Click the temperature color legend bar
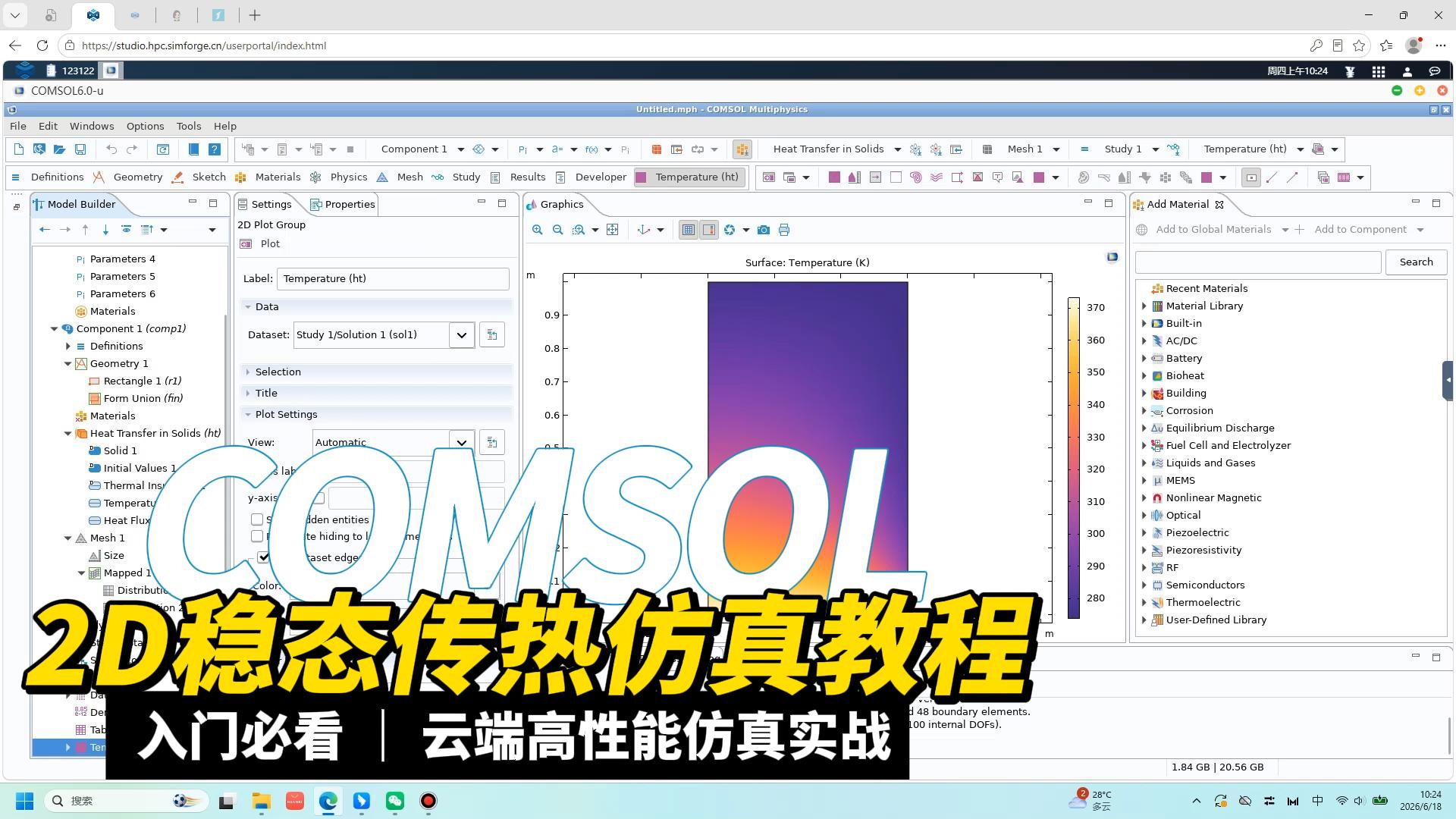The image size is (1456, 819). pyautogui.click(x=1074, y=458)
